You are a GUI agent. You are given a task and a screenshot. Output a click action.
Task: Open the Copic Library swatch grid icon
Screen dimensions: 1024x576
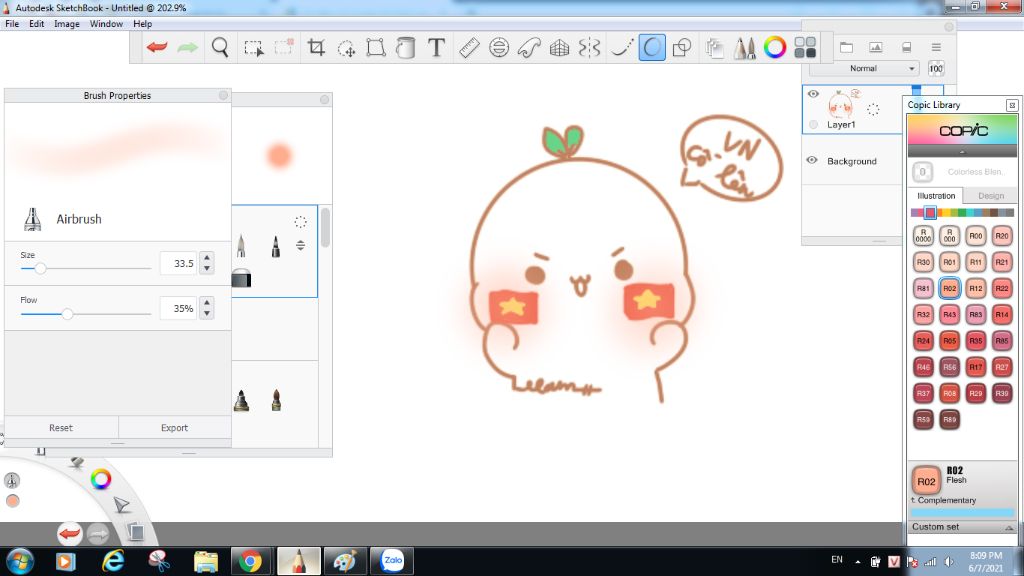pyautogui.click(x=805, y=47)
